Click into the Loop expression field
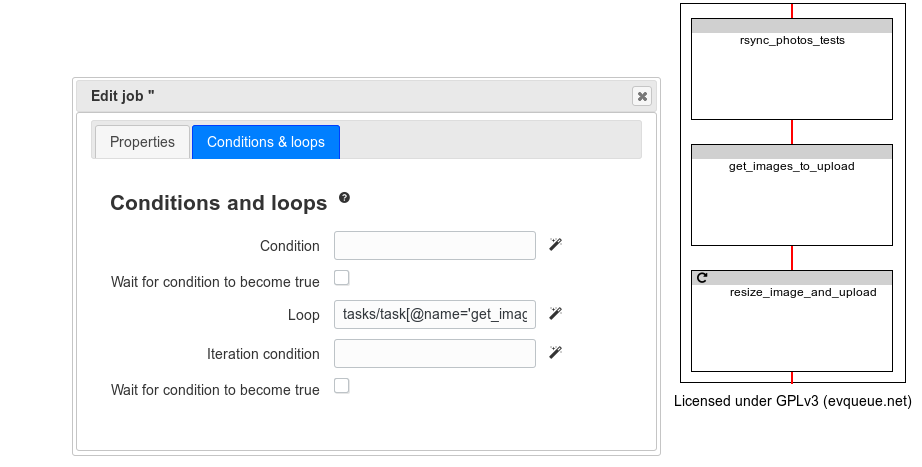922x467 pixels. coord(435,314)
